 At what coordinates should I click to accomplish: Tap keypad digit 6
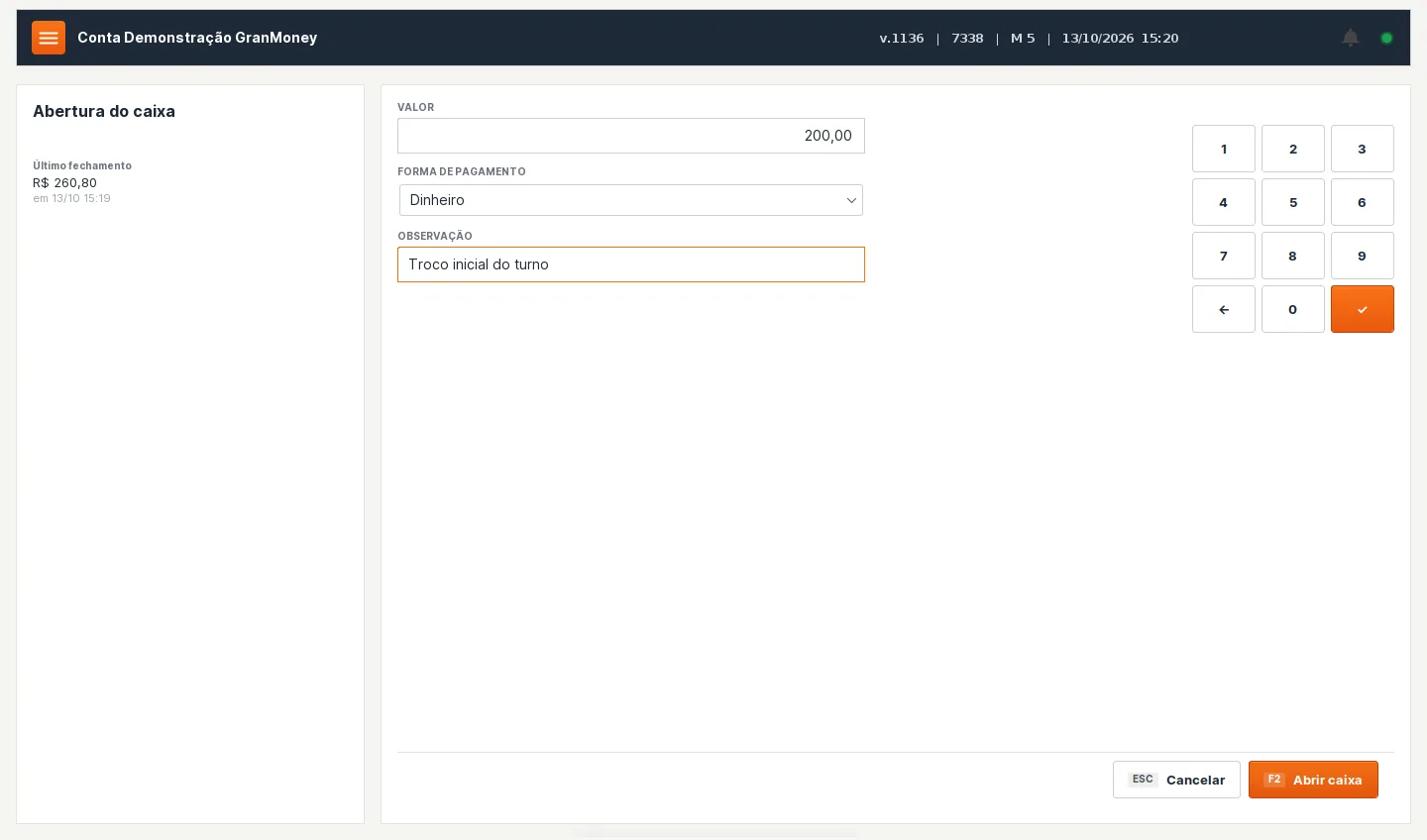pyautogui.click(x=1363, y=202)
